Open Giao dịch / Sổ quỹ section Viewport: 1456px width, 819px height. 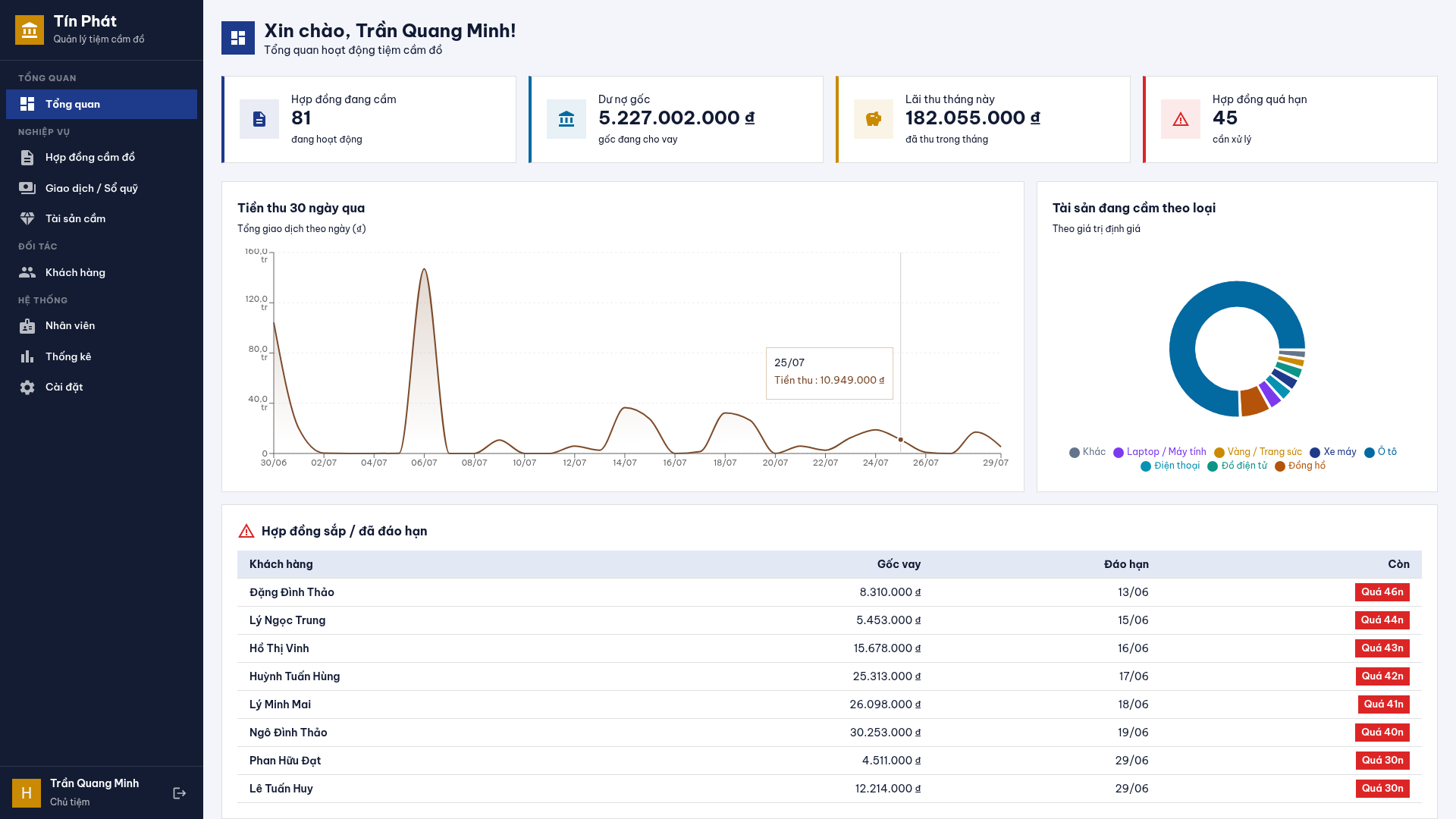click(102, 188)
